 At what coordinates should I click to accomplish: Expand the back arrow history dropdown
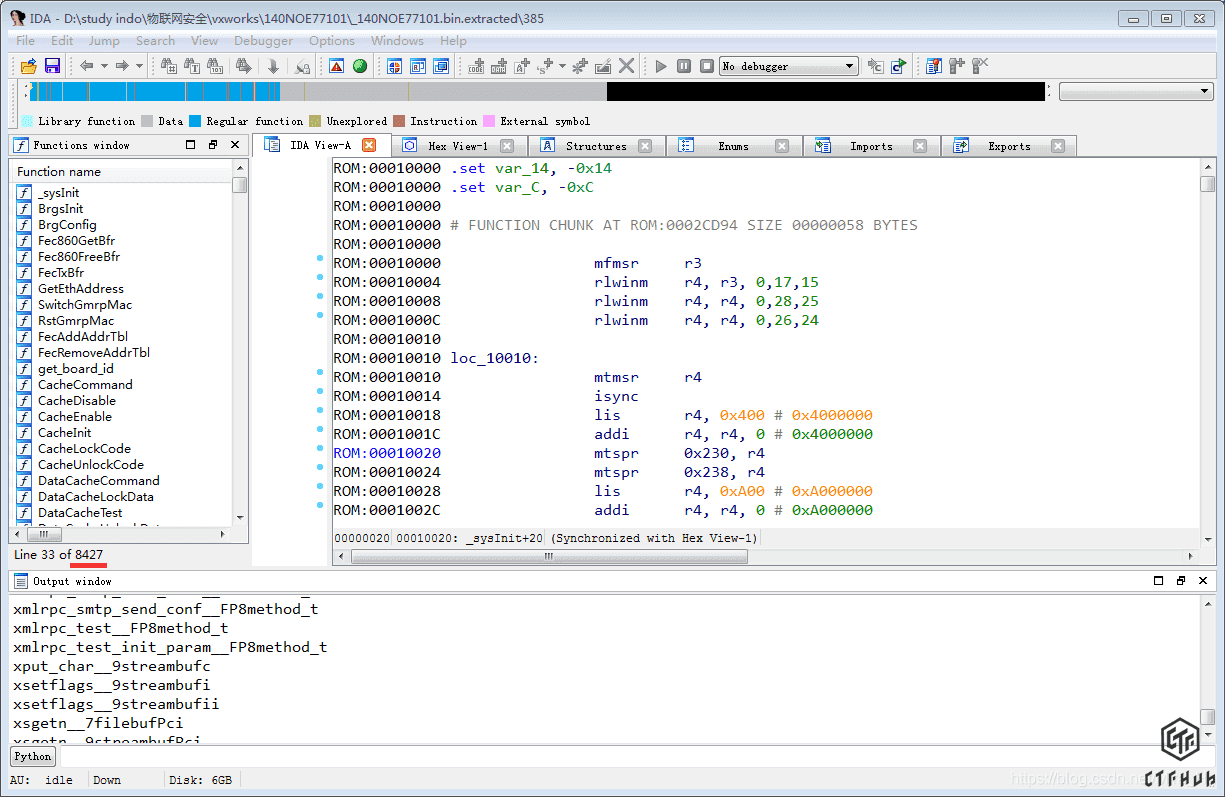tap(103, 66)
